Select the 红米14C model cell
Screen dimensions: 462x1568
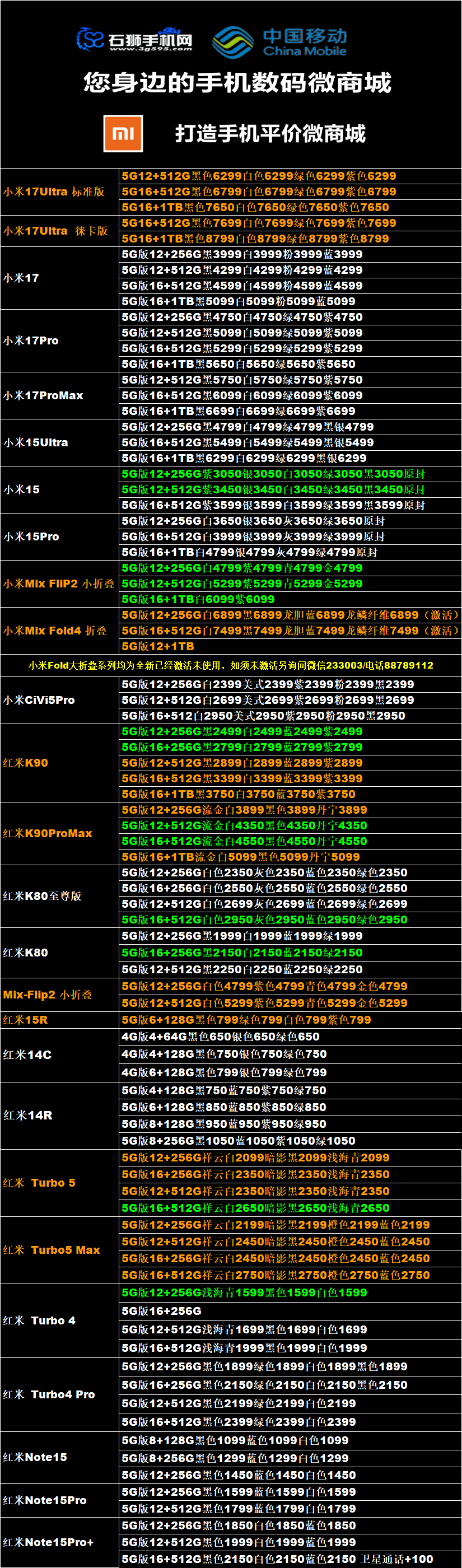pyautogui.click(x=27, y=1054)
